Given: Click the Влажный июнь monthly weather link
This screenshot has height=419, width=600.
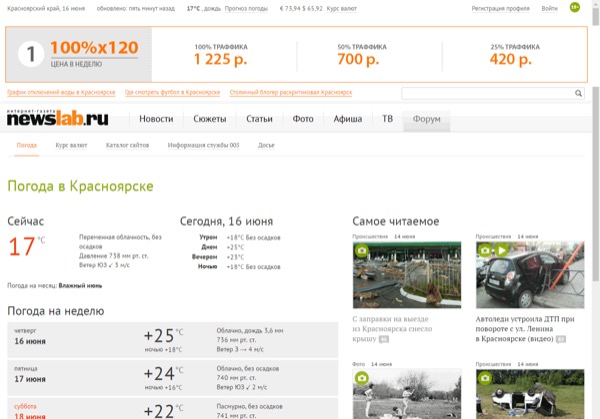Looking at the screenshot, I should tap(81, 285).
